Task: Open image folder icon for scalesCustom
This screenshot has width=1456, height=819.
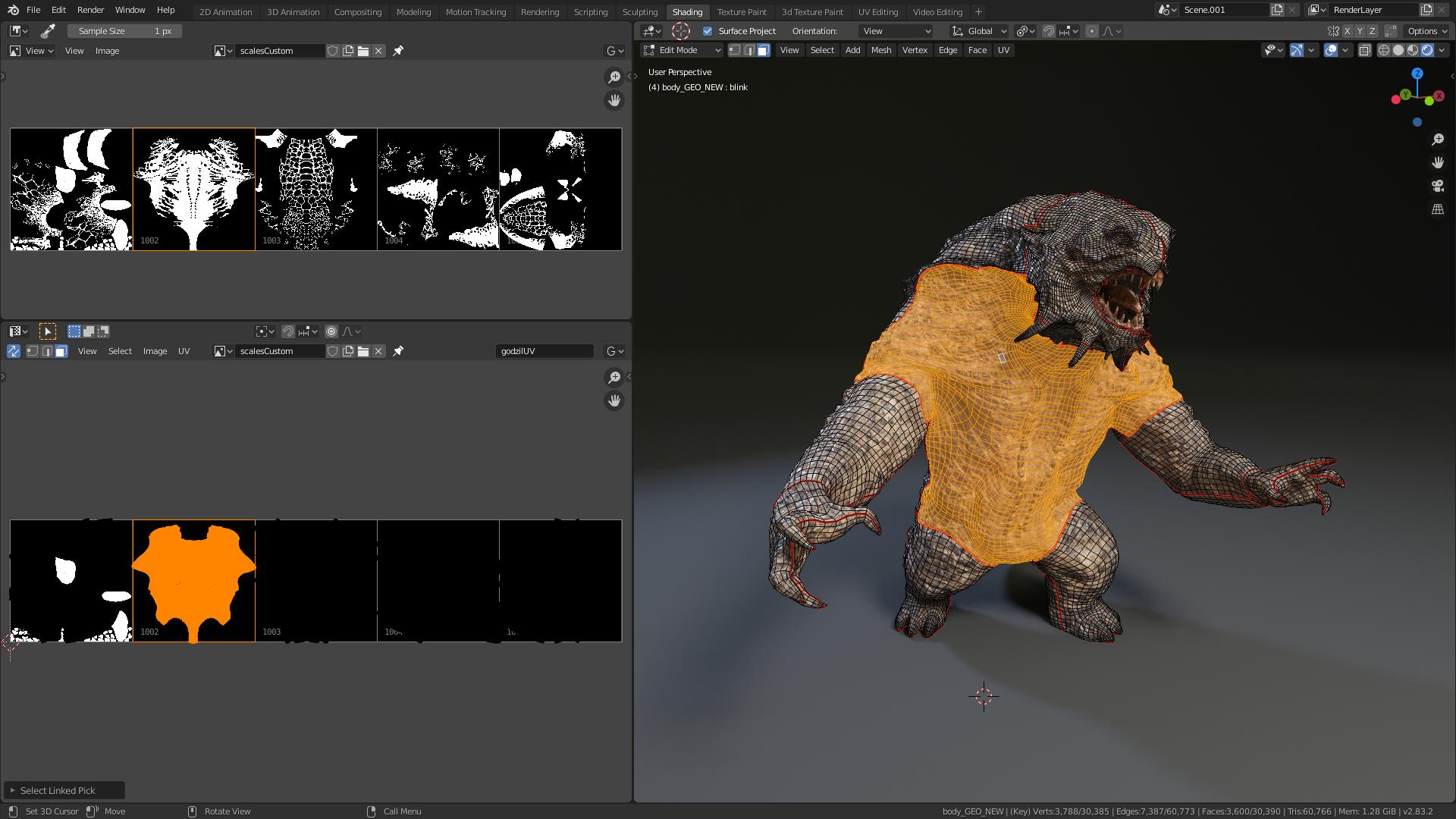Action: point(363,51)
